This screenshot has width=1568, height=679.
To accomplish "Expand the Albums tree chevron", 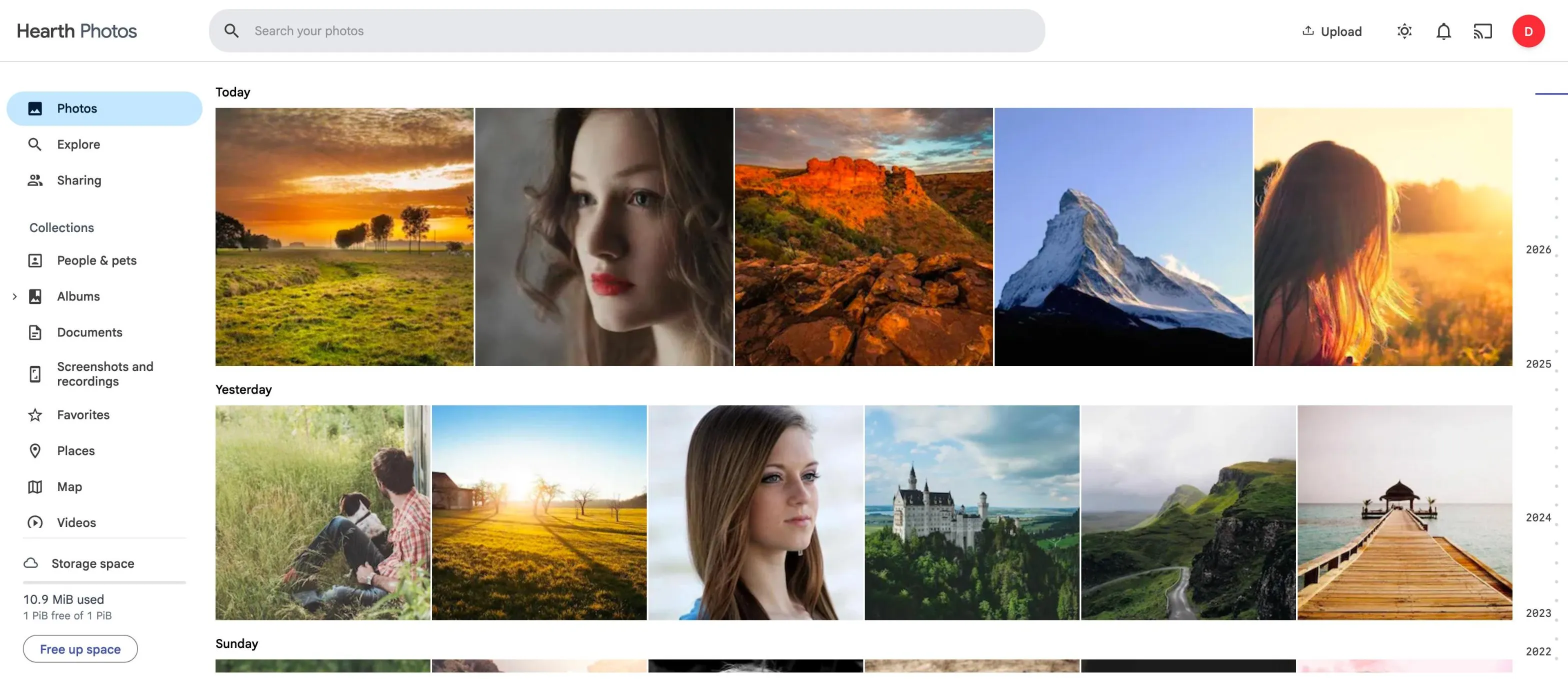I will (14, 296).
